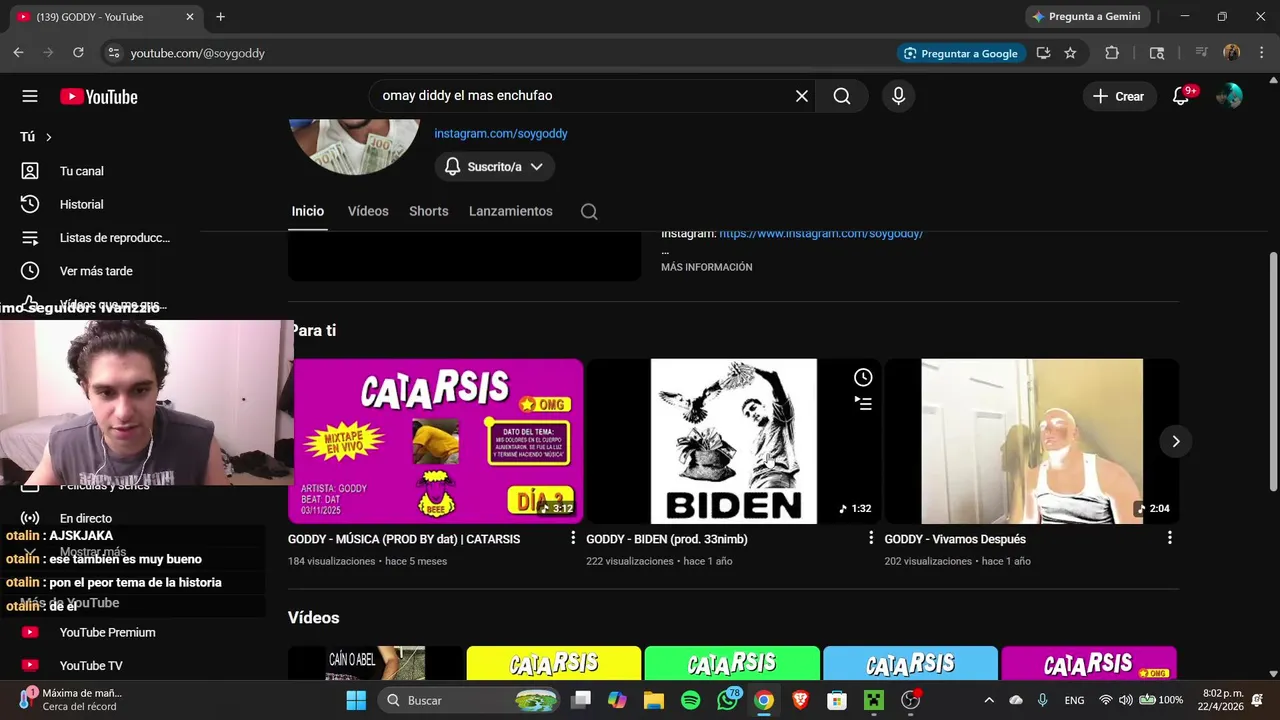The image size is (1280, 720).
Task: Show hidden system tray icons chevron
Action: click(989, 700)
